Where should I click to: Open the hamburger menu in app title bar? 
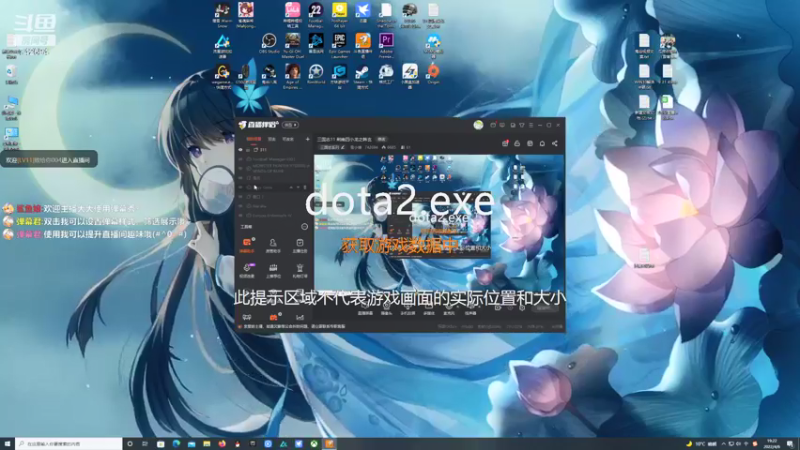point(531,125)
